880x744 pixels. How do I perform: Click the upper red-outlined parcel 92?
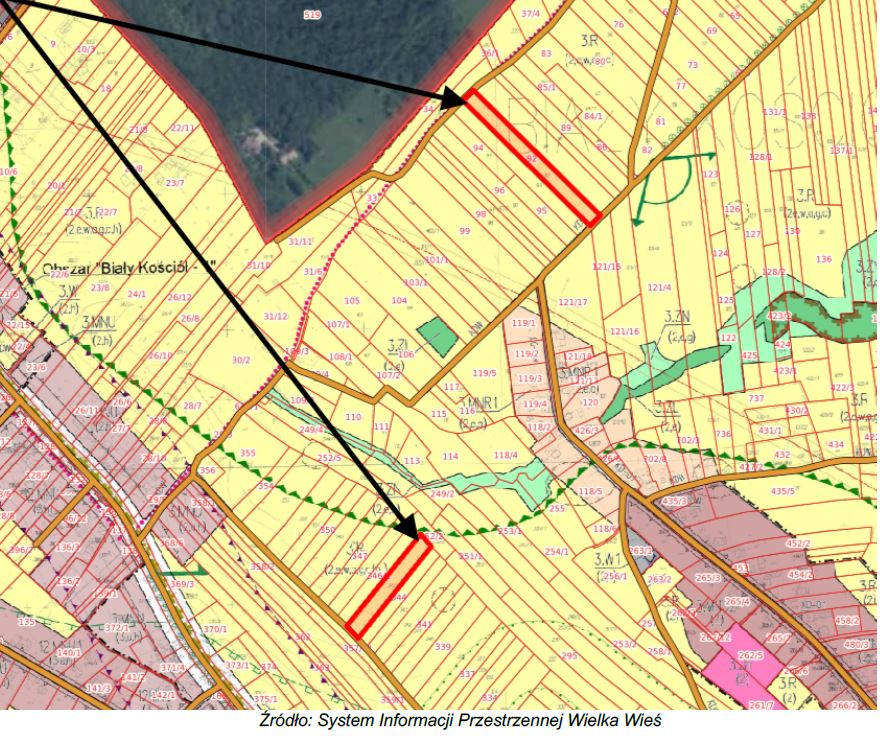click(532, 158)
